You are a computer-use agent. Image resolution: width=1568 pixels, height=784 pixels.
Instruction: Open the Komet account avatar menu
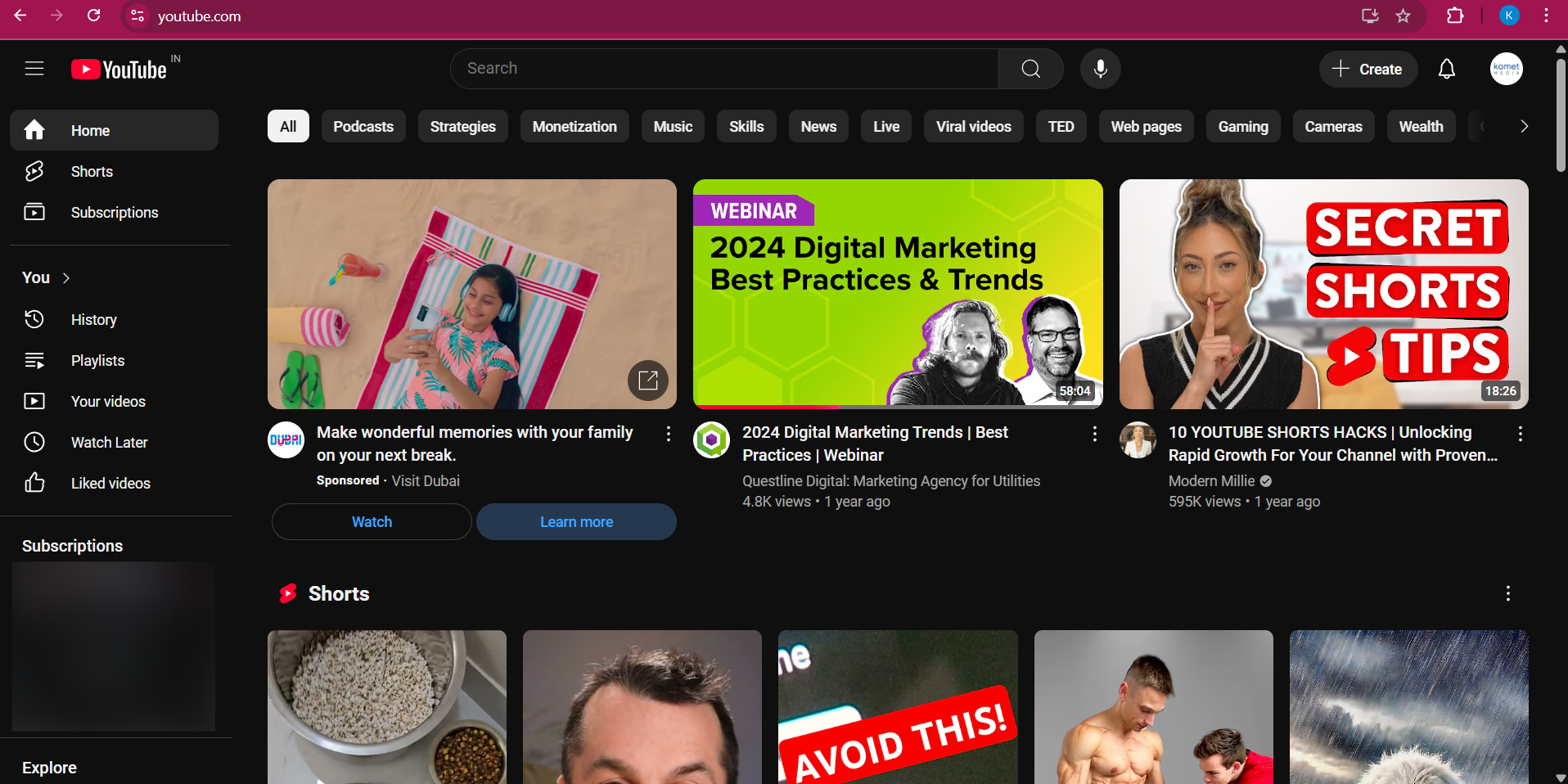[1507, 69]
